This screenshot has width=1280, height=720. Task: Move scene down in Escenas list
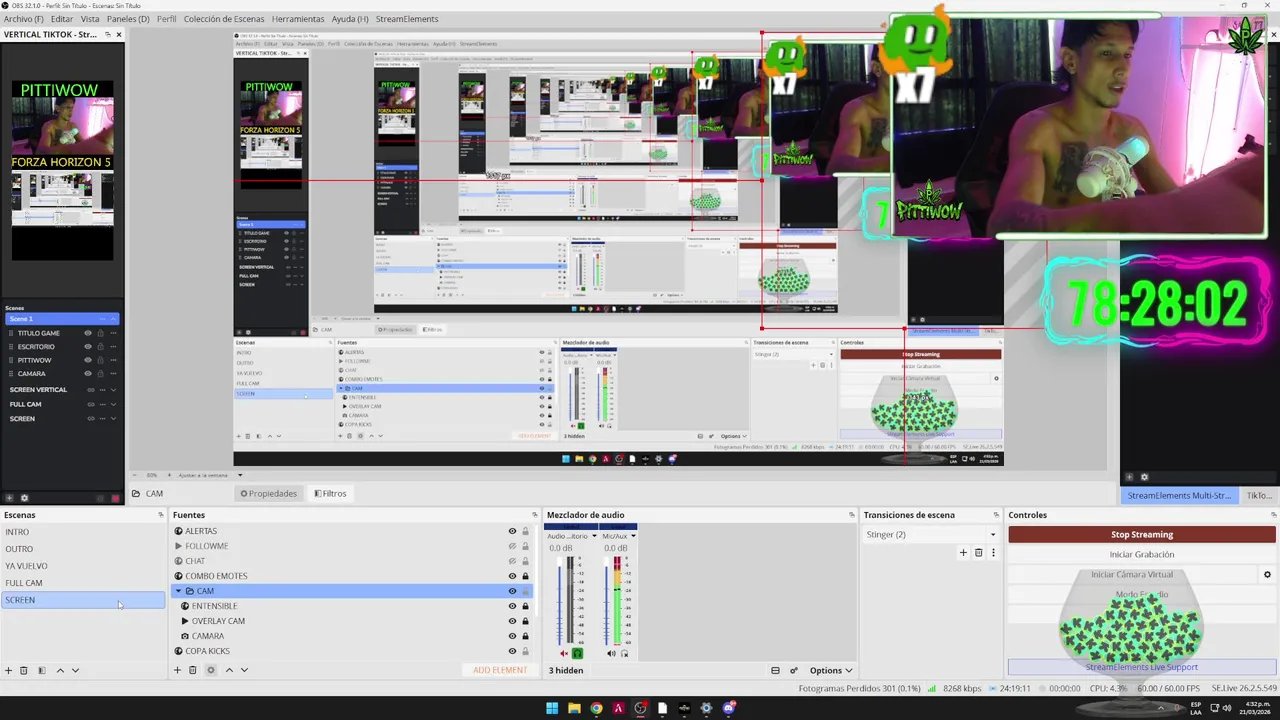click(75, 670)
